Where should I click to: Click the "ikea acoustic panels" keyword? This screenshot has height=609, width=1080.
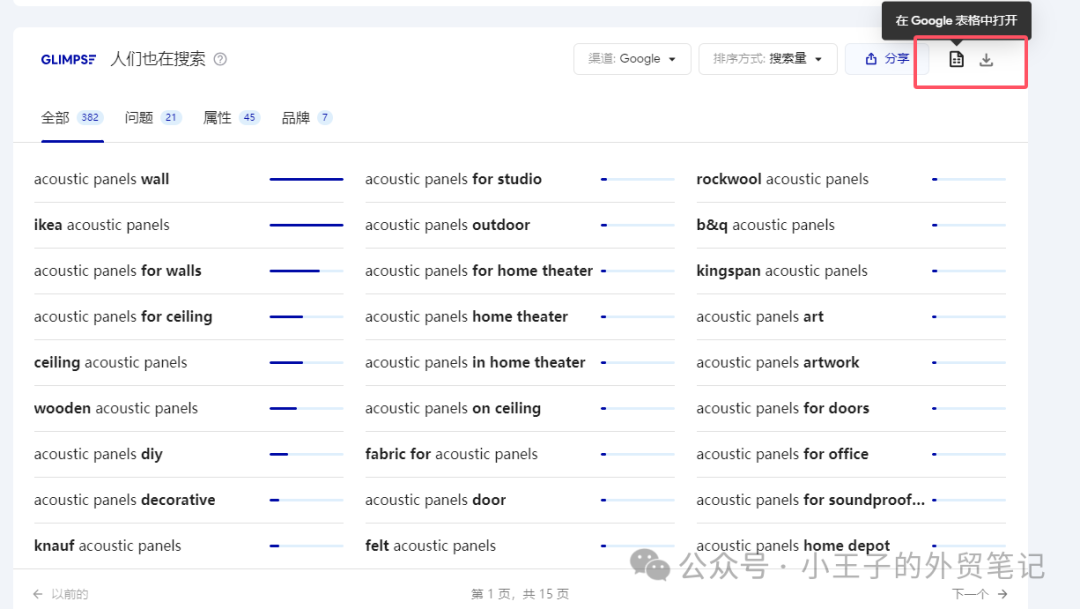point(101,225)
